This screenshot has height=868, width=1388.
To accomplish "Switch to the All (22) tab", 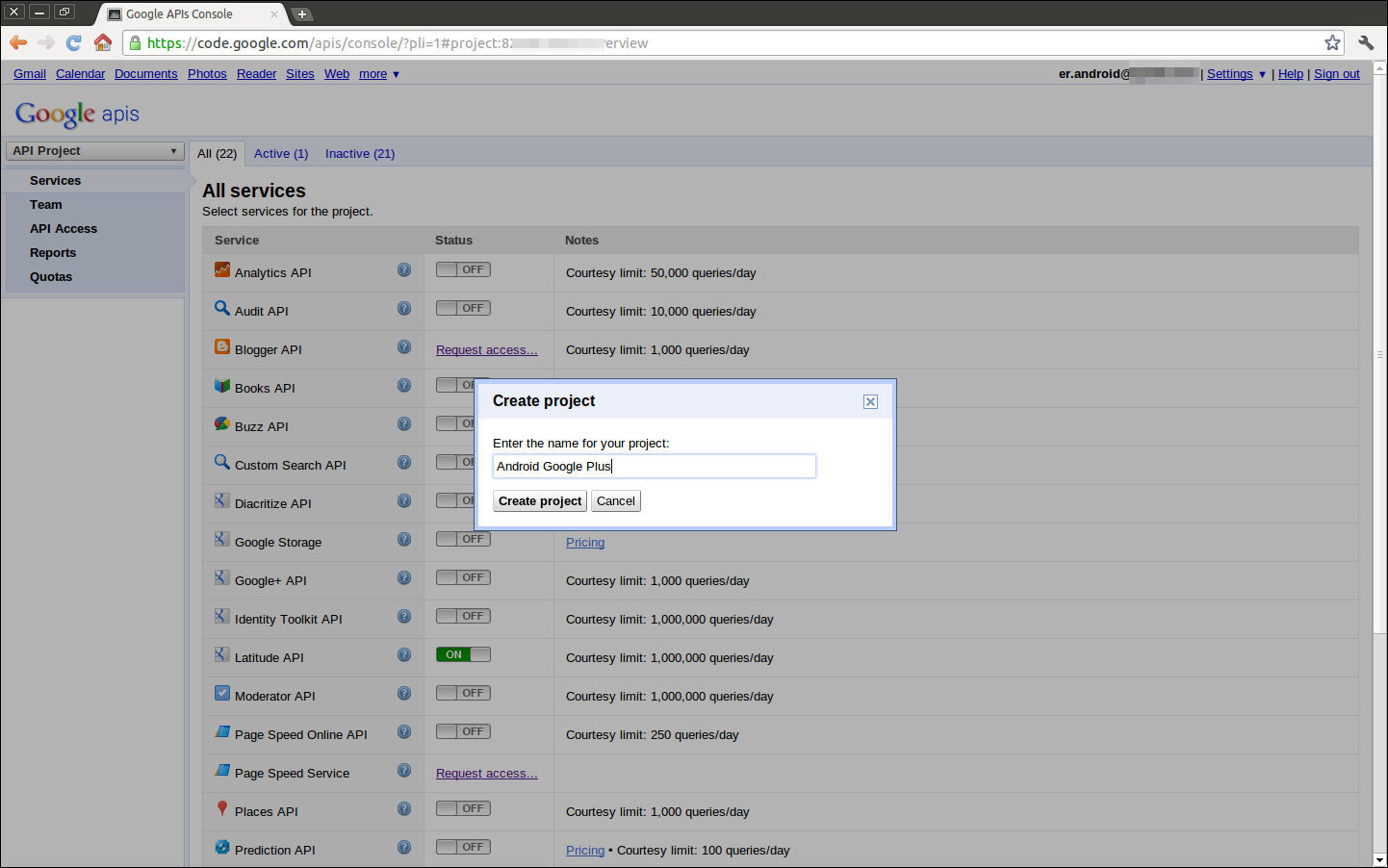I will click(217, 154).
